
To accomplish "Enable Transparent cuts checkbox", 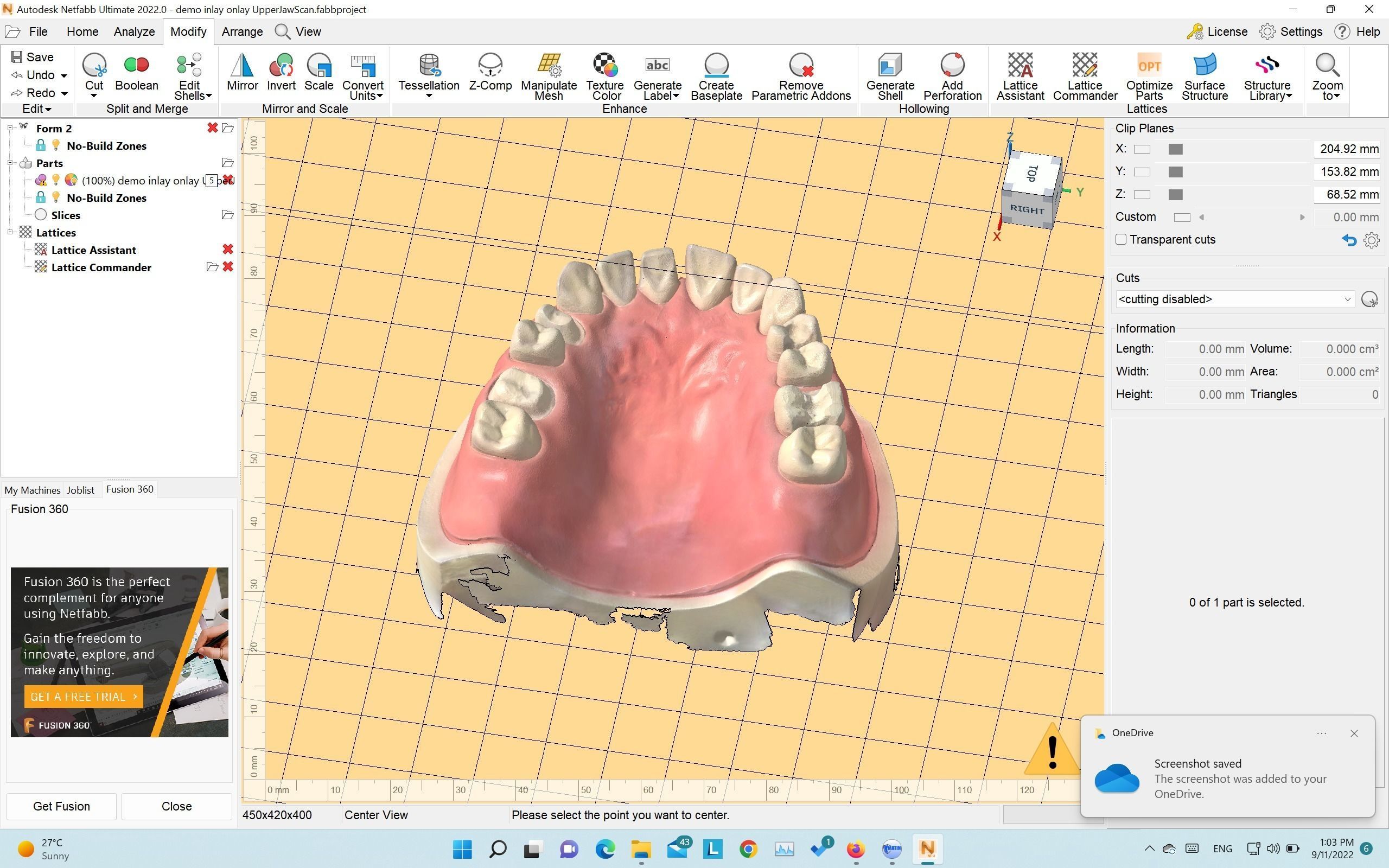I will click(1121, 239).
